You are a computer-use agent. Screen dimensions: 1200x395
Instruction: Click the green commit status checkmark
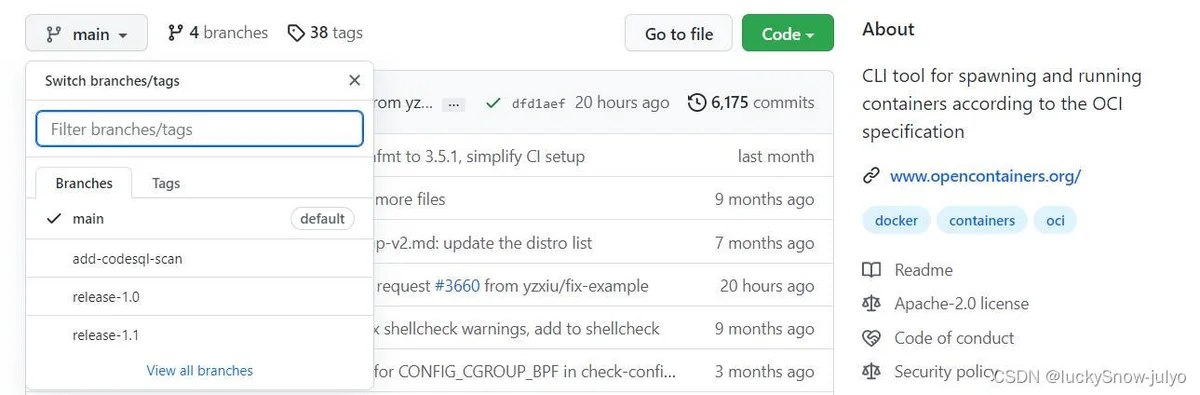point(492,102)
